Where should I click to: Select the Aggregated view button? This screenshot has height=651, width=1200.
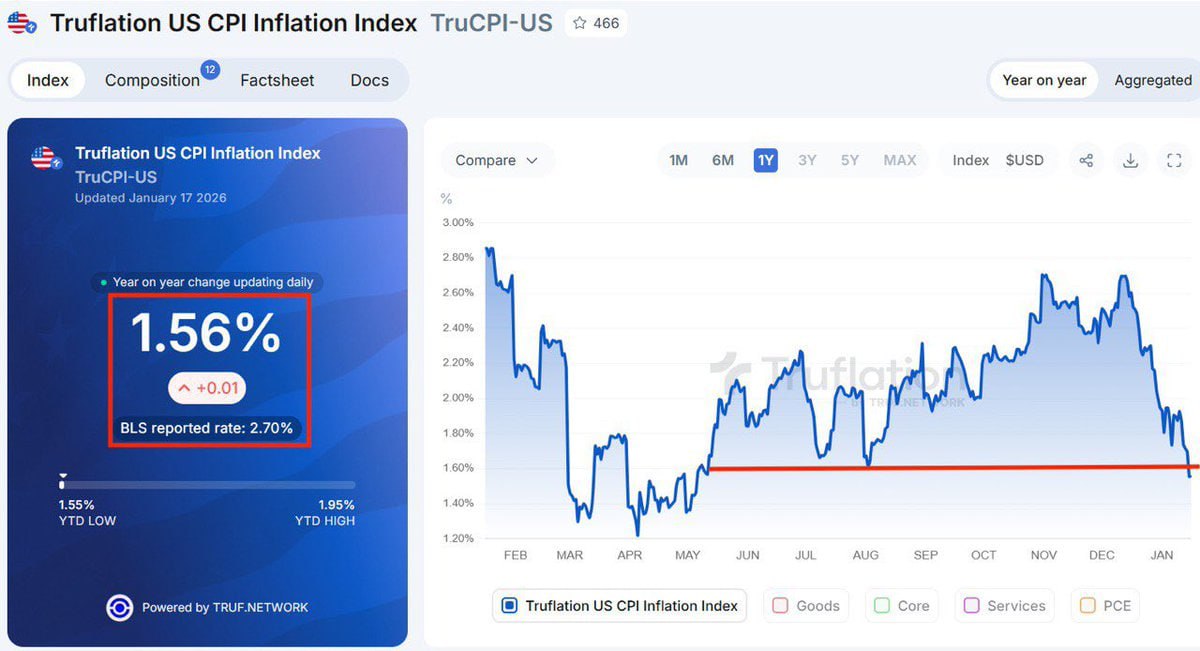click(x=1152, y=80)
